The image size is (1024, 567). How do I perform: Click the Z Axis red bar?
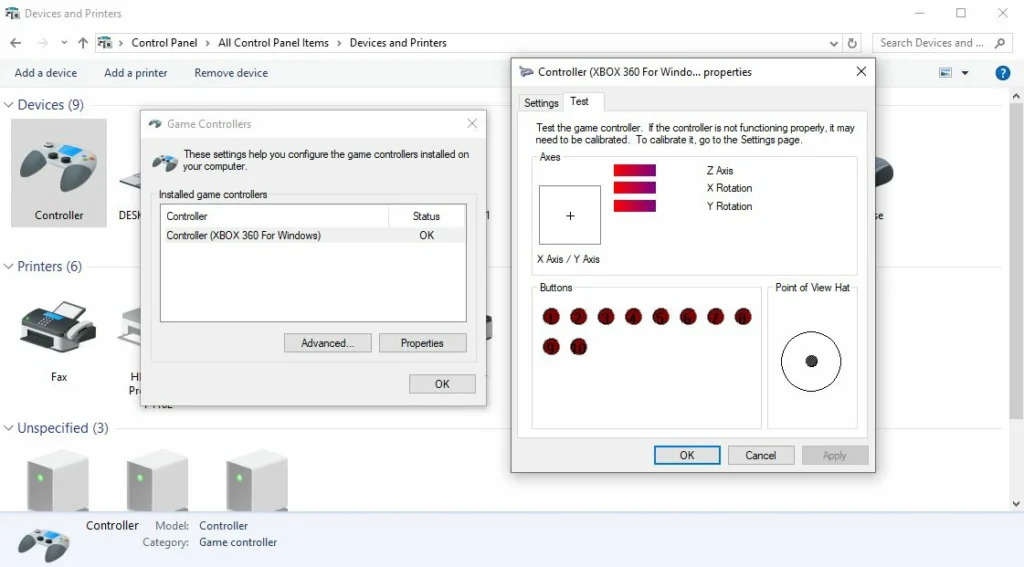click(634, 170)
